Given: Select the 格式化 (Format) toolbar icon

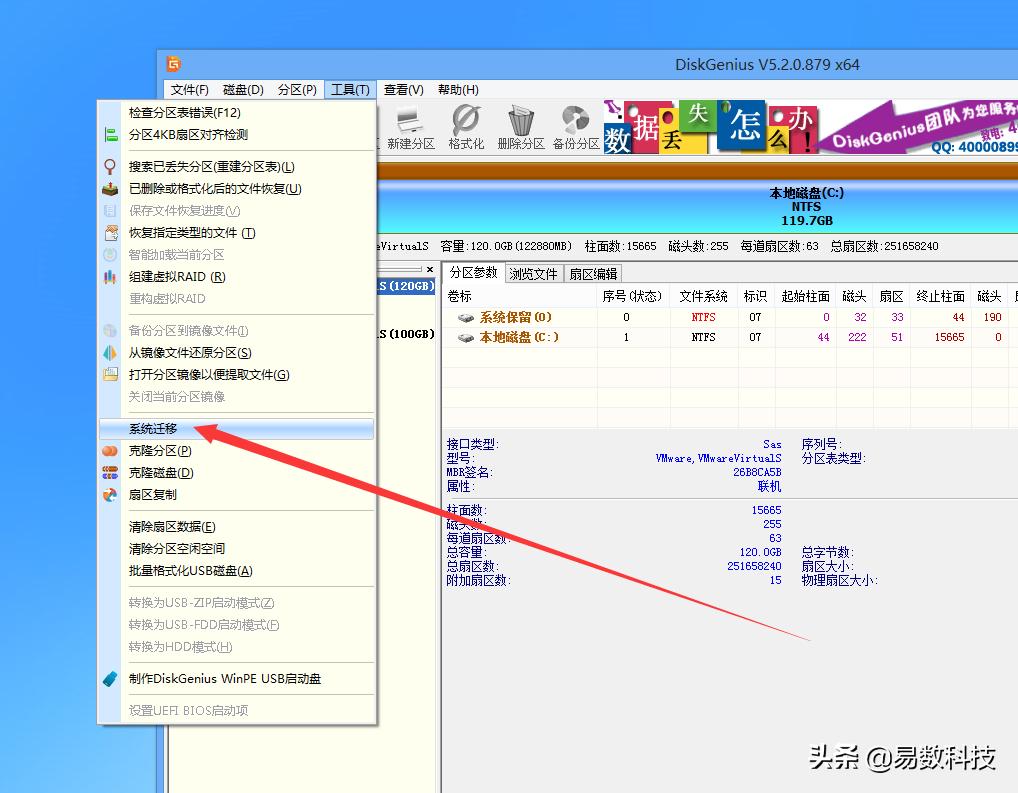Looking at the screenshot, I should (x=466, y=122).
